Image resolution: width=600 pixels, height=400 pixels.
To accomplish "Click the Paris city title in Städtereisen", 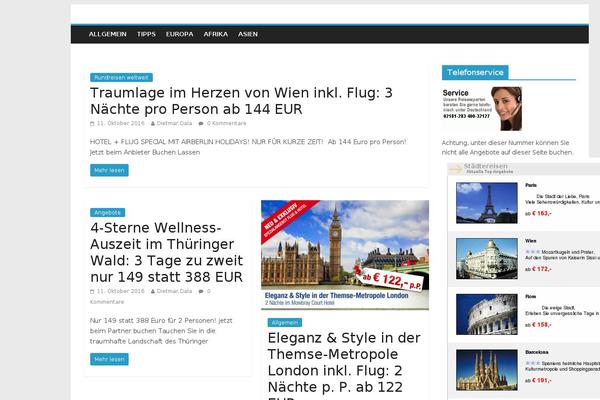I will pos(531,185).
